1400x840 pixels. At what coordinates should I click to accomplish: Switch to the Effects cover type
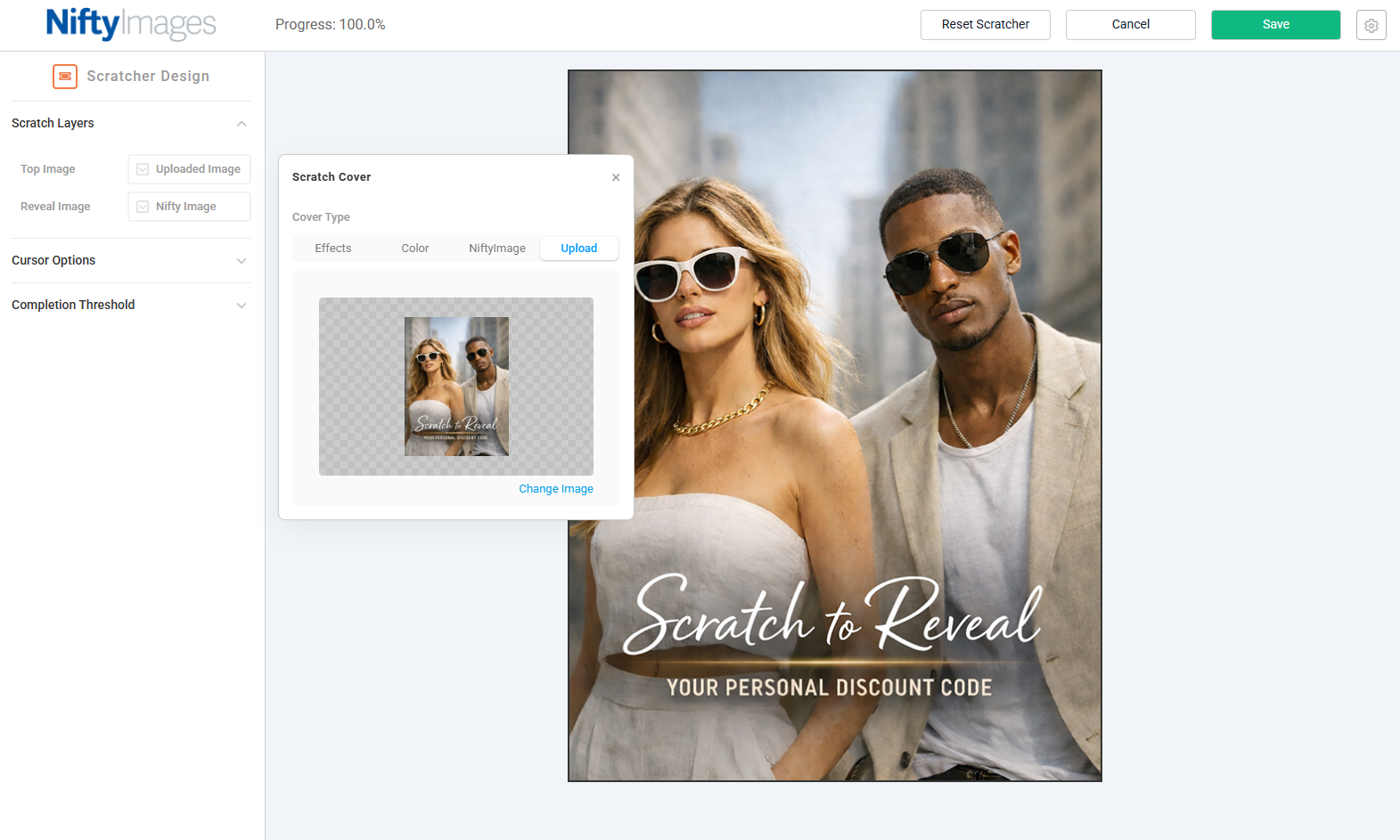coord(333,249)
